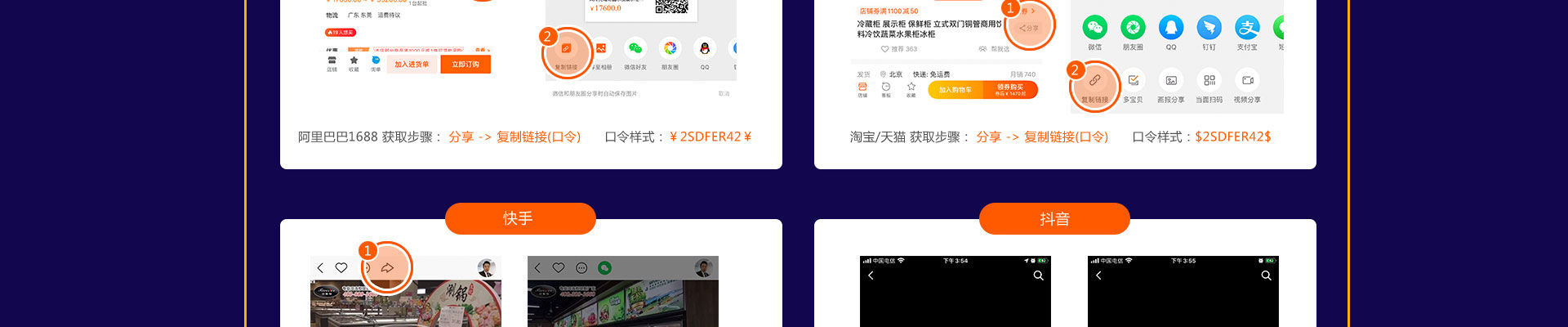This screenshot has width=1568, height=327.
Task: Click the 当面扫码 QR icon
Action: pos(1209,80)
